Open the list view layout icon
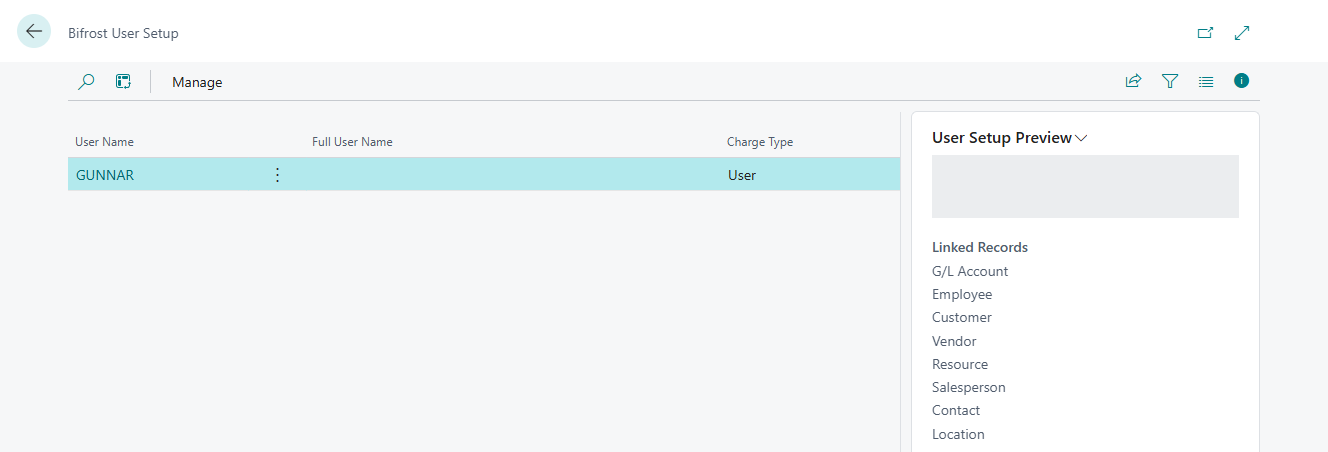 pyautogui.click(x=1205, y=81)
